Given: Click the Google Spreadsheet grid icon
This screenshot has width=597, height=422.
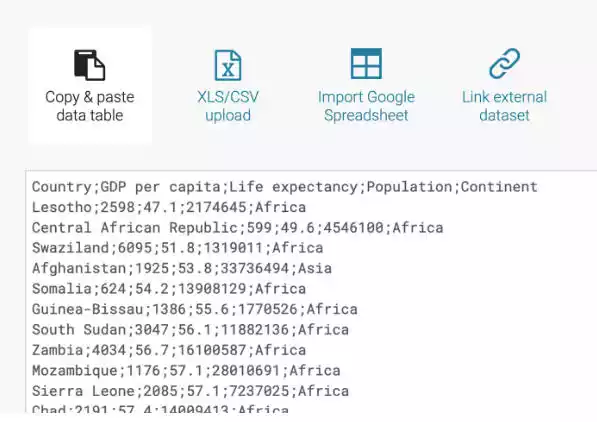Looking at the screenshot, I should click(366, 64).
